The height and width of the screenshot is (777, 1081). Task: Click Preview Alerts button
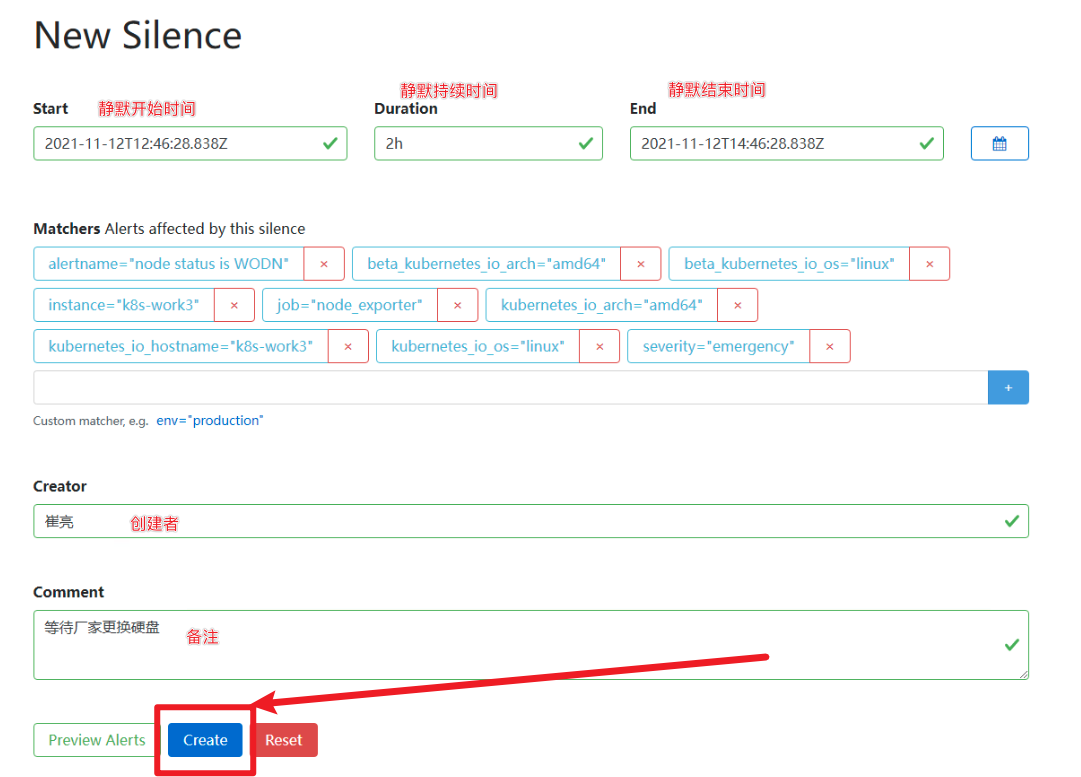[x=97, y=740]
